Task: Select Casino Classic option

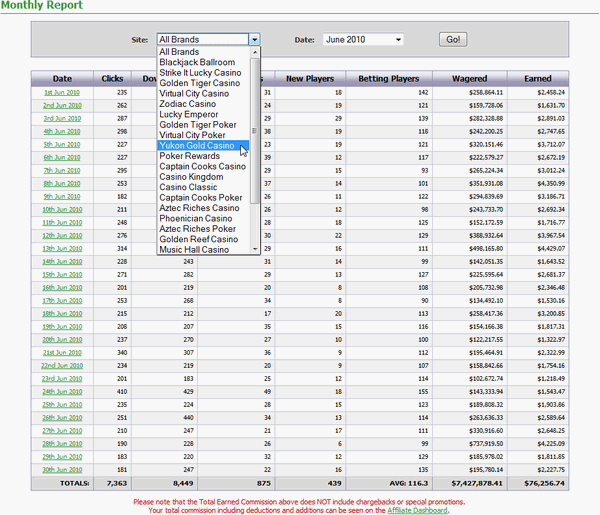Action: click(203, 187)
